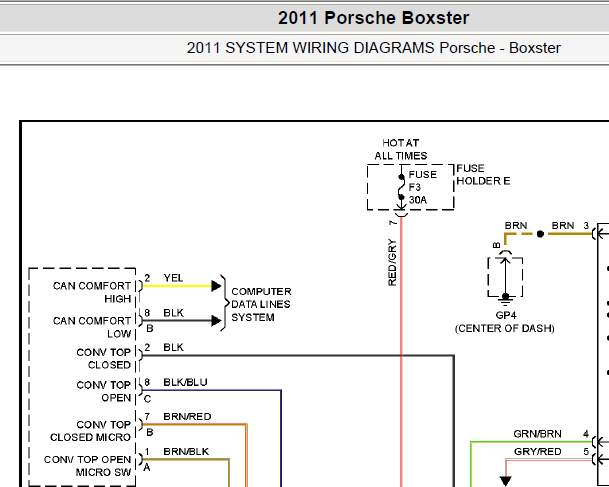Click the 'CAN COMFORT LOW' label
This screenshot has height=487, width=609.
point(92,327)
